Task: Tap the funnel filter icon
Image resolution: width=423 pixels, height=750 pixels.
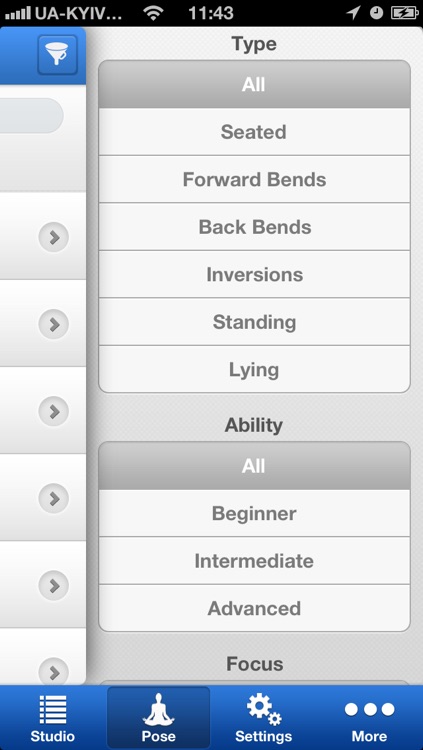Action: point(57,55)
